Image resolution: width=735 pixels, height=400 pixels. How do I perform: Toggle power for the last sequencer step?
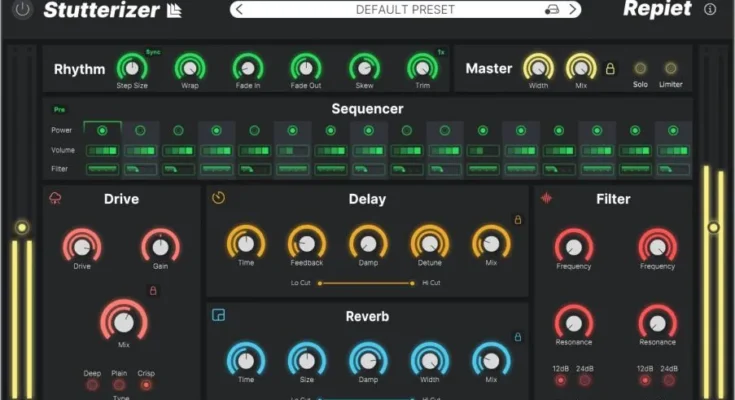(673, 131)
